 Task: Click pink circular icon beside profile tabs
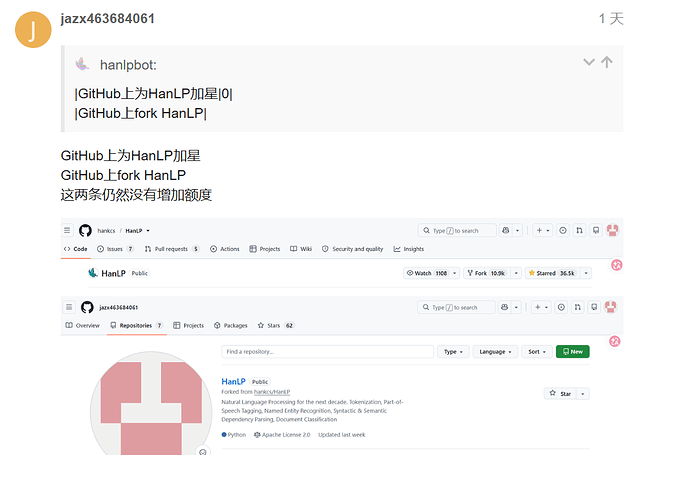(x=615, y=341)
